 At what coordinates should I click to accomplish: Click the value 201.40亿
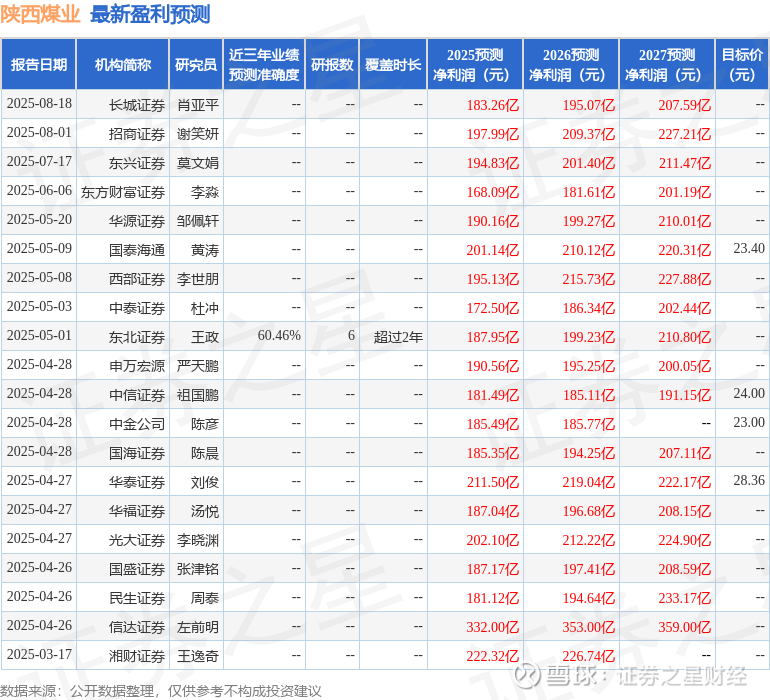pos(589,163)
